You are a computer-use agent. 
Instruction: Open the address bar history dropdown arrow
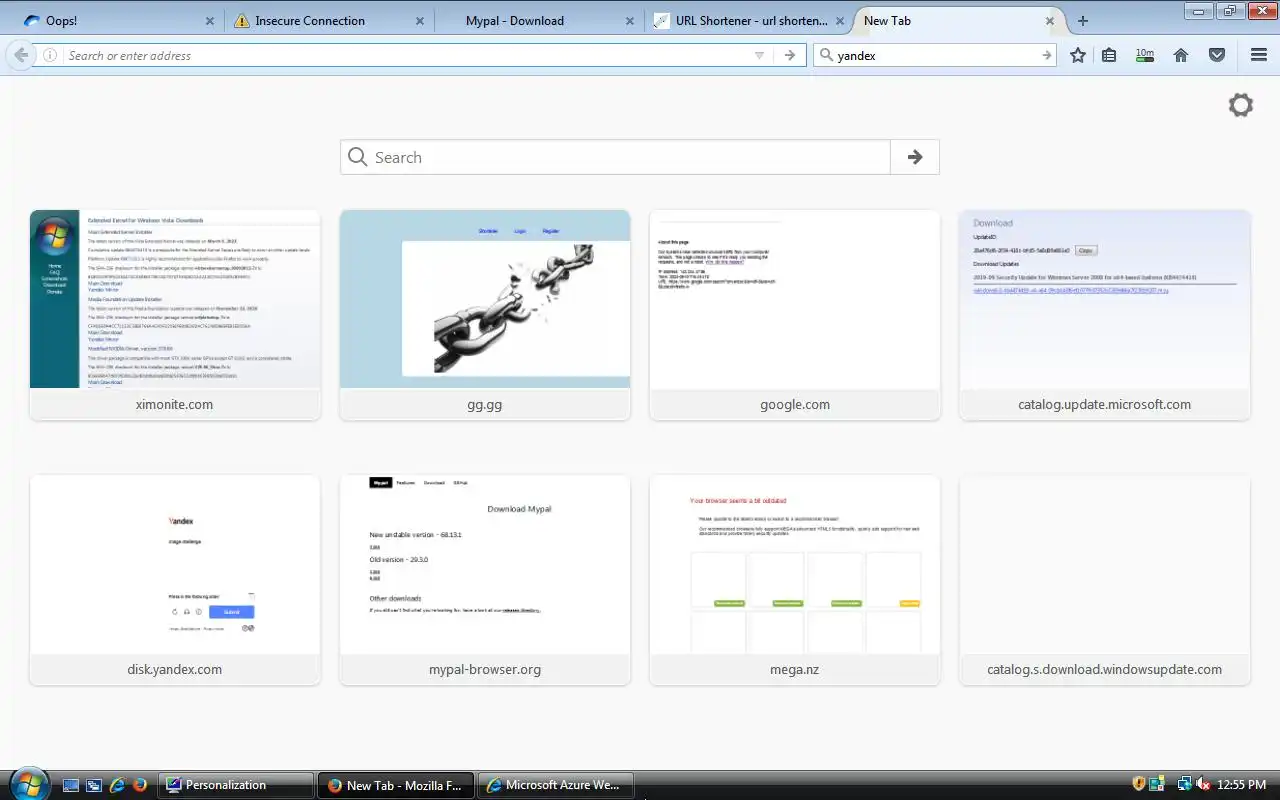point(759,56)
